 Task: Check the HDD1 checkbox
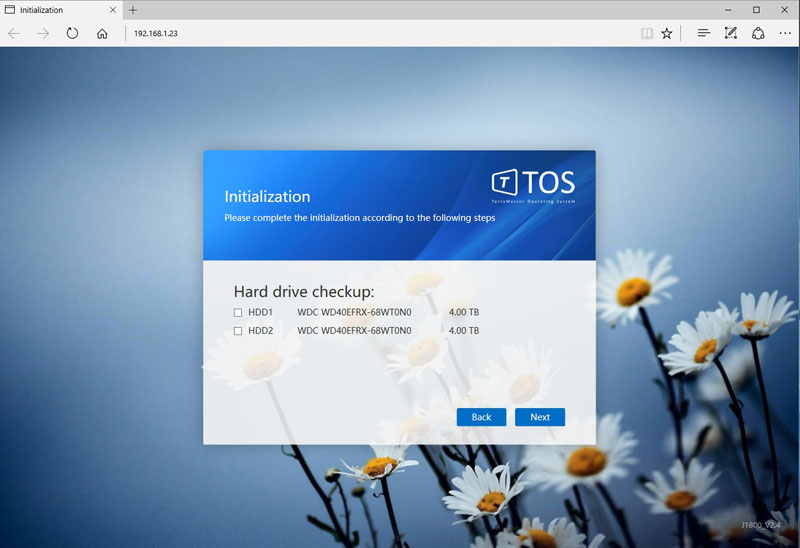pyautogui.click(x=238, y=312)
